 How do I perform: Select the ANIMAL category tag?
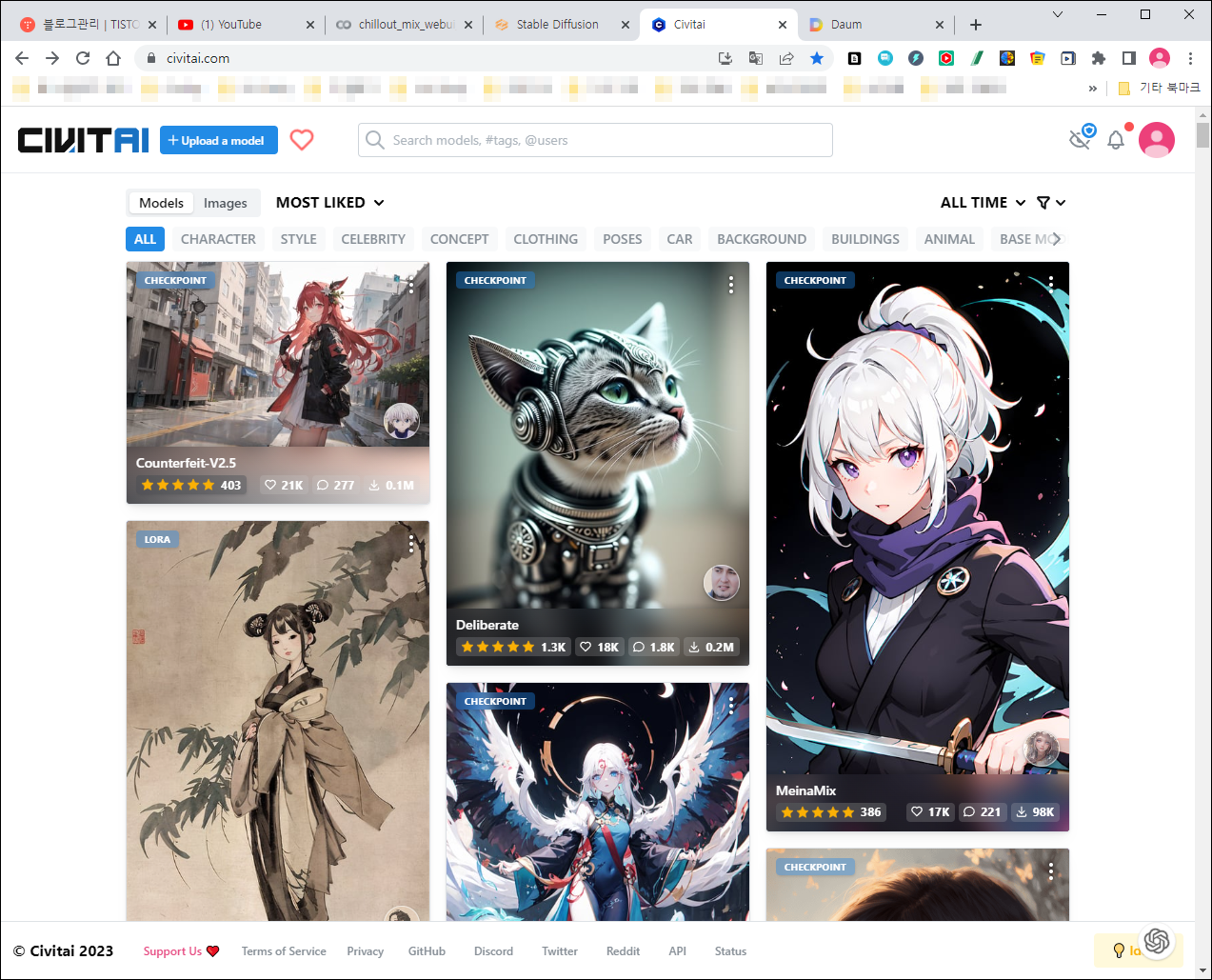[x=949, y=239]
